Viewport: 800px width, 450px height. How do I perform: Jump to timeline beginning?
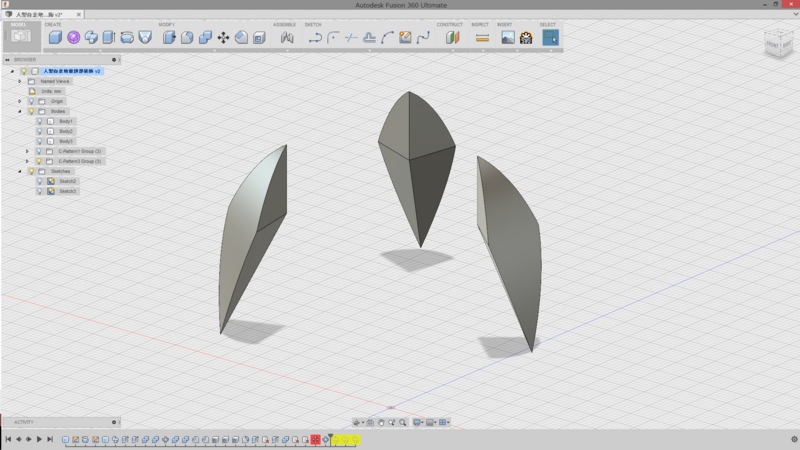[8, 439]
